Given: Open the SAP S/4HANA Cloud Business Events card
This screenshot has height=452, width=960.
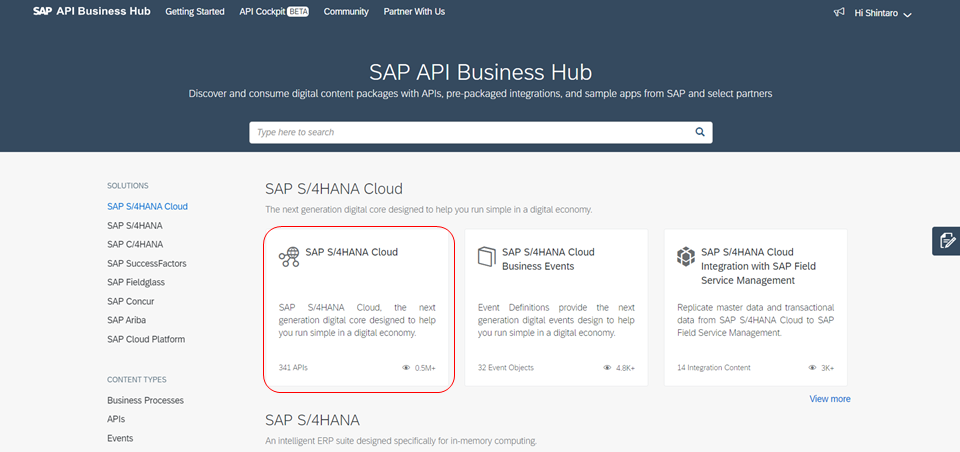Looking at the screenshot, I should coord(556,308).
